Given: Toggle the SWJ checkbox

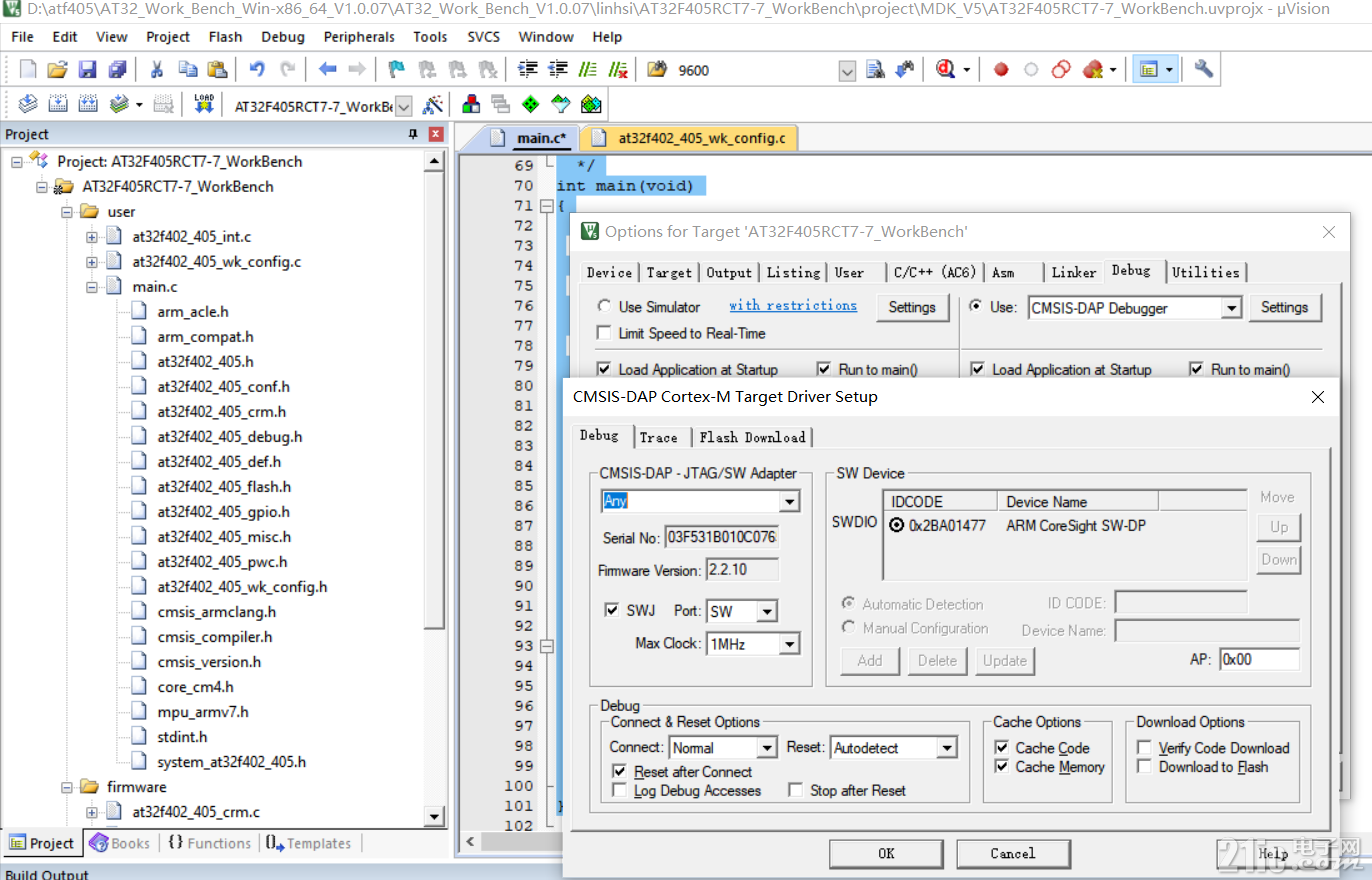Looking at the screenshot, I should click(x=612, y=610).
